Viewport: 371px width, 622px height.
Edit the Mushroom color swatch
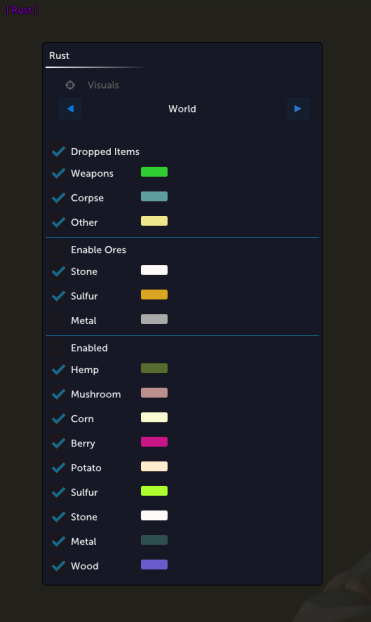(x=154, y=393)
